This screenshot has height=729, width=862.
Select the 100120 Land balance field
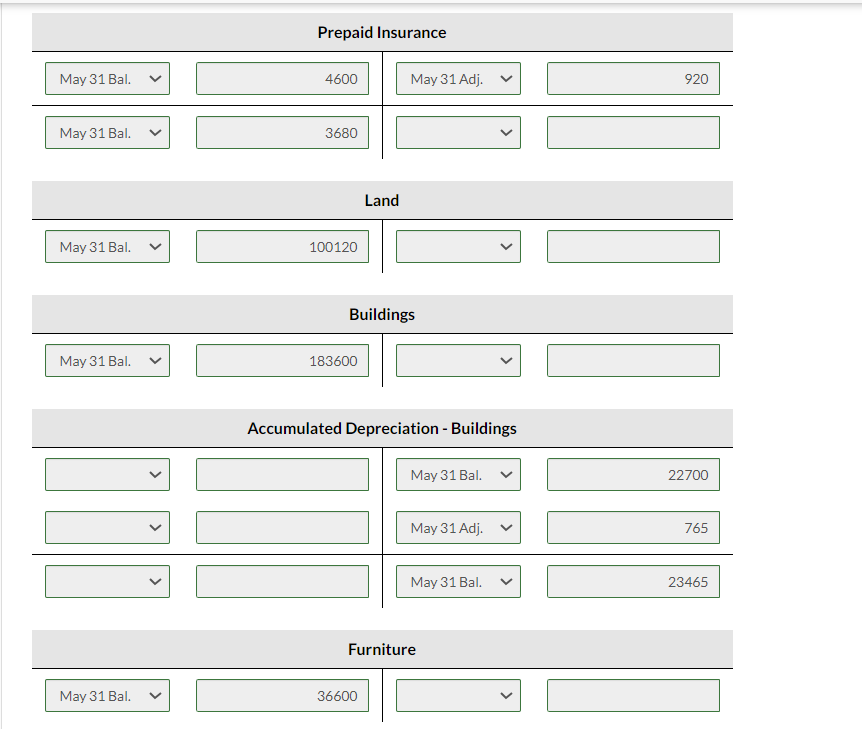pyautogui.click(x=283, y=246)
